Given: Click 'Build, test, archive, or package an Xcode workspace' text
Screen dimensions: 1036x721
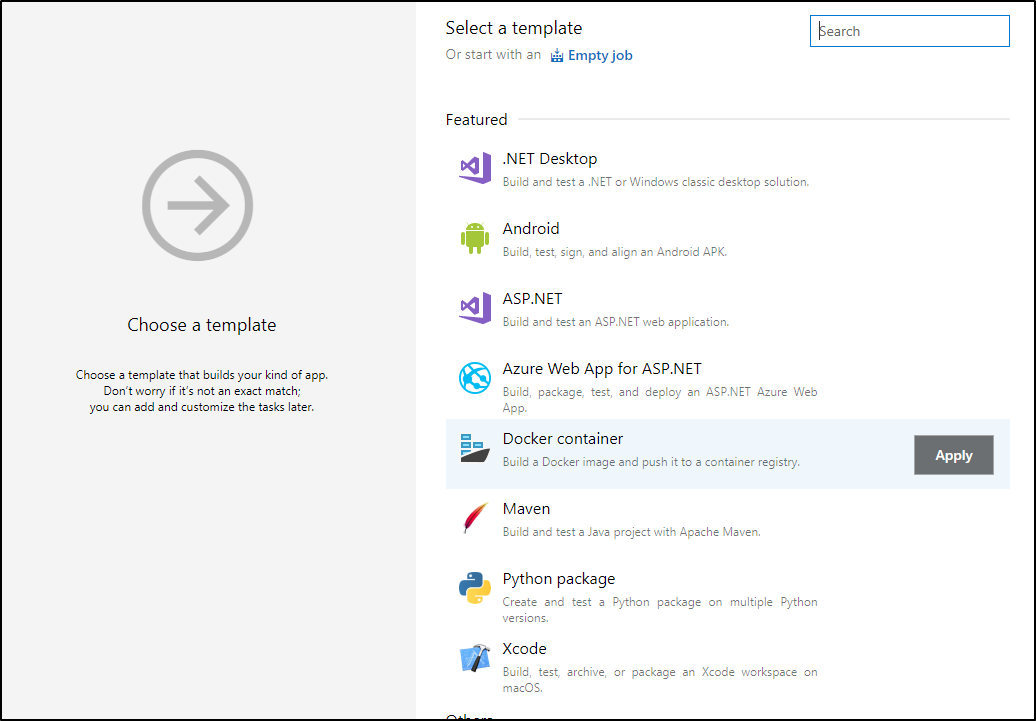Looking at the screenshot, I should (660, 679).
